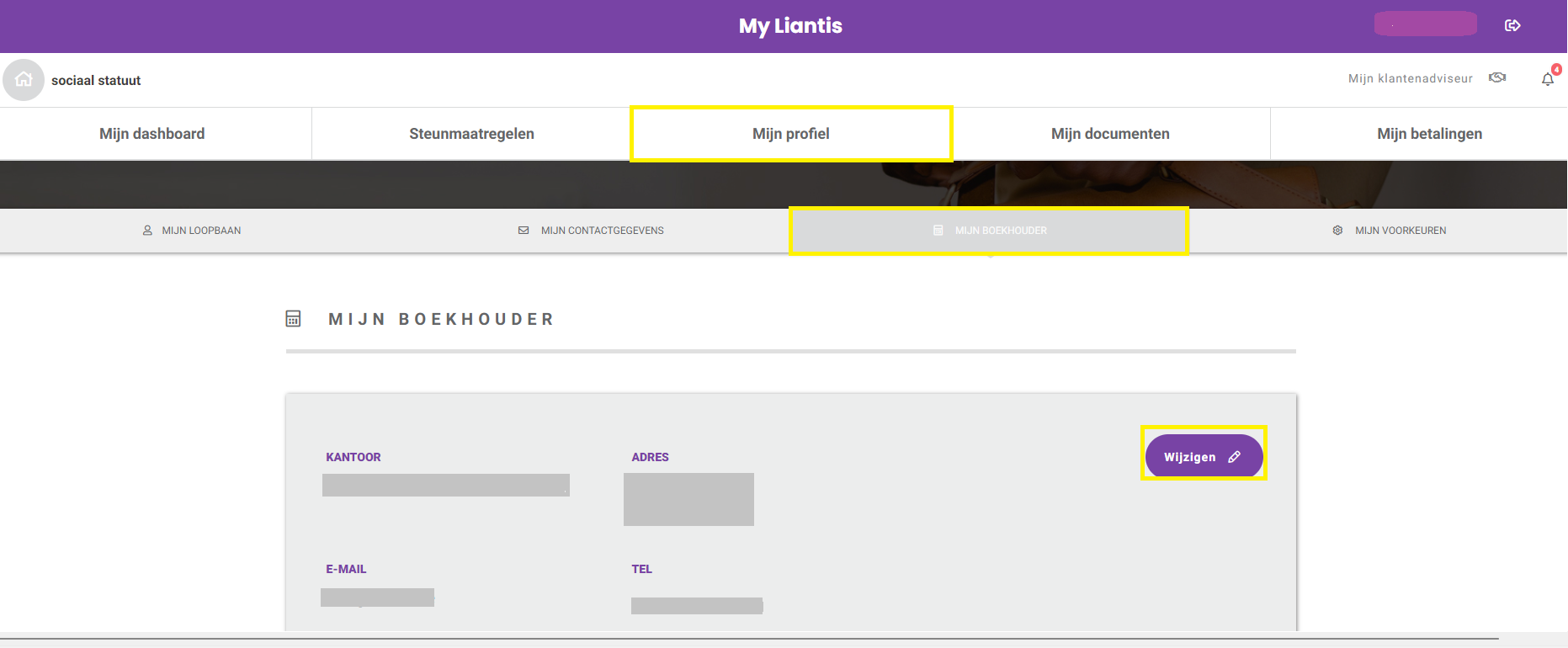
Task: Select the Mijn profiel tab
Action: pos(791,134)
